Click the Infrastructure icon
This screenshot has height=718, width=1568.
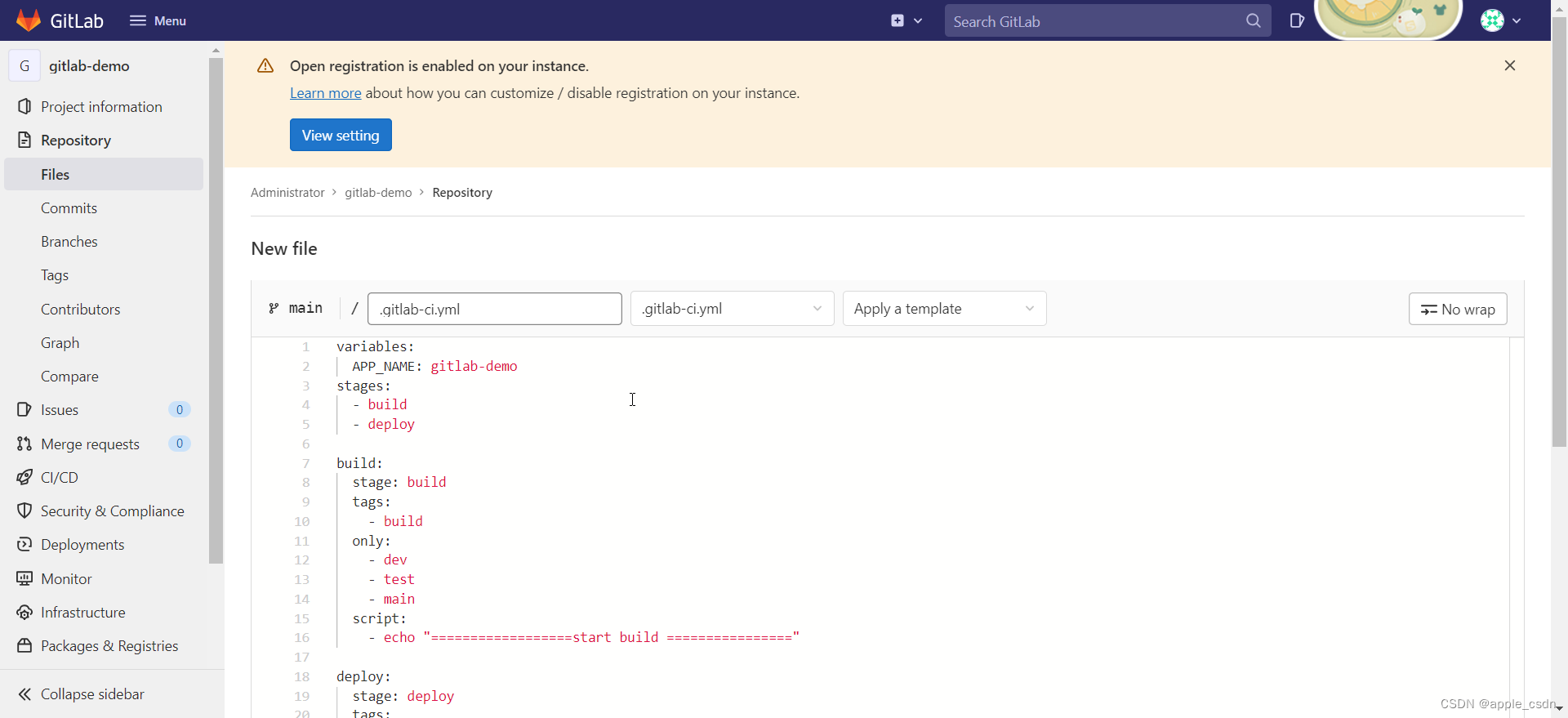click(x=24, y=612)
